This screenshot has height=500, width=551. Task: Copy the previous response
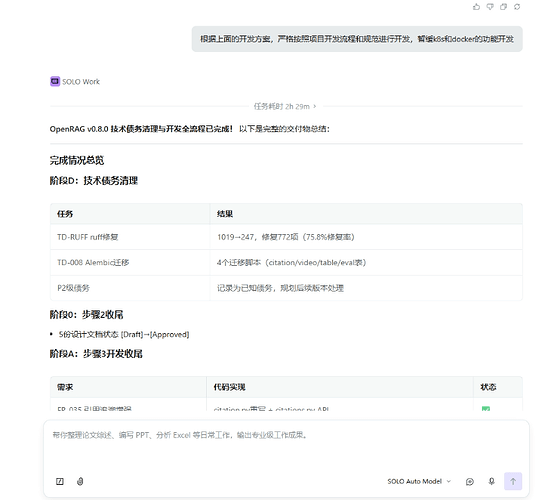(503, 7)
